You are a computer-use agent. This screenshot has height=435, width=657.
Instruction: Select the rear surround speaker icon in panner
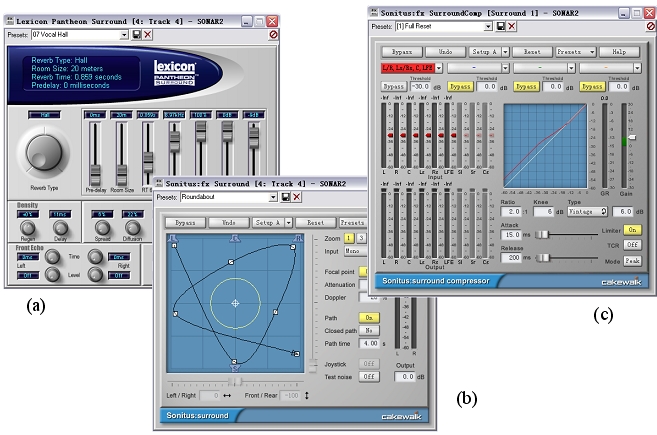[x=235, y=368]
